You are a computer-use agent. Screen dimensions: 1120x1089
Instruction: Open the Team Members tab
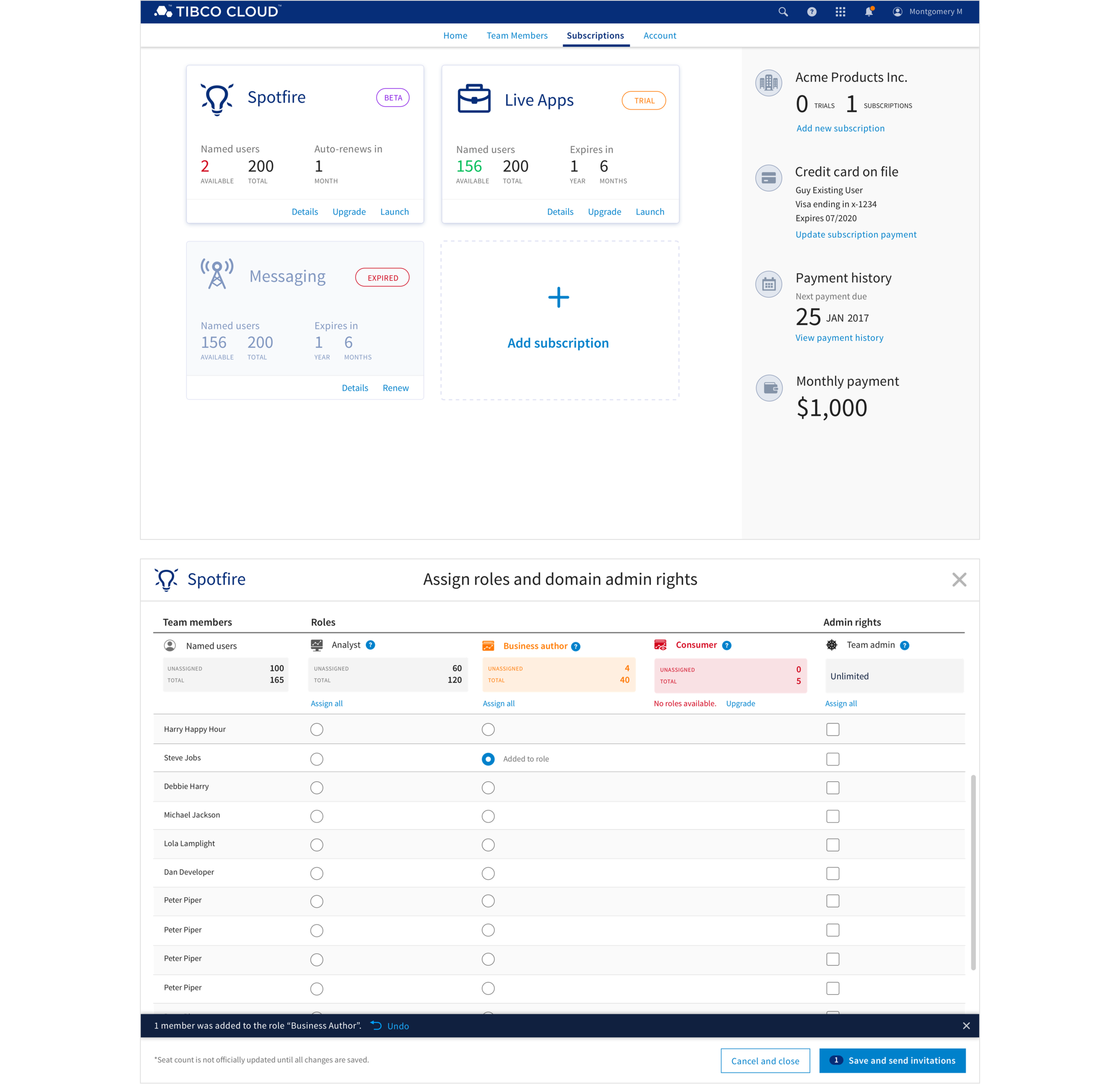click(x=517, y=35)
